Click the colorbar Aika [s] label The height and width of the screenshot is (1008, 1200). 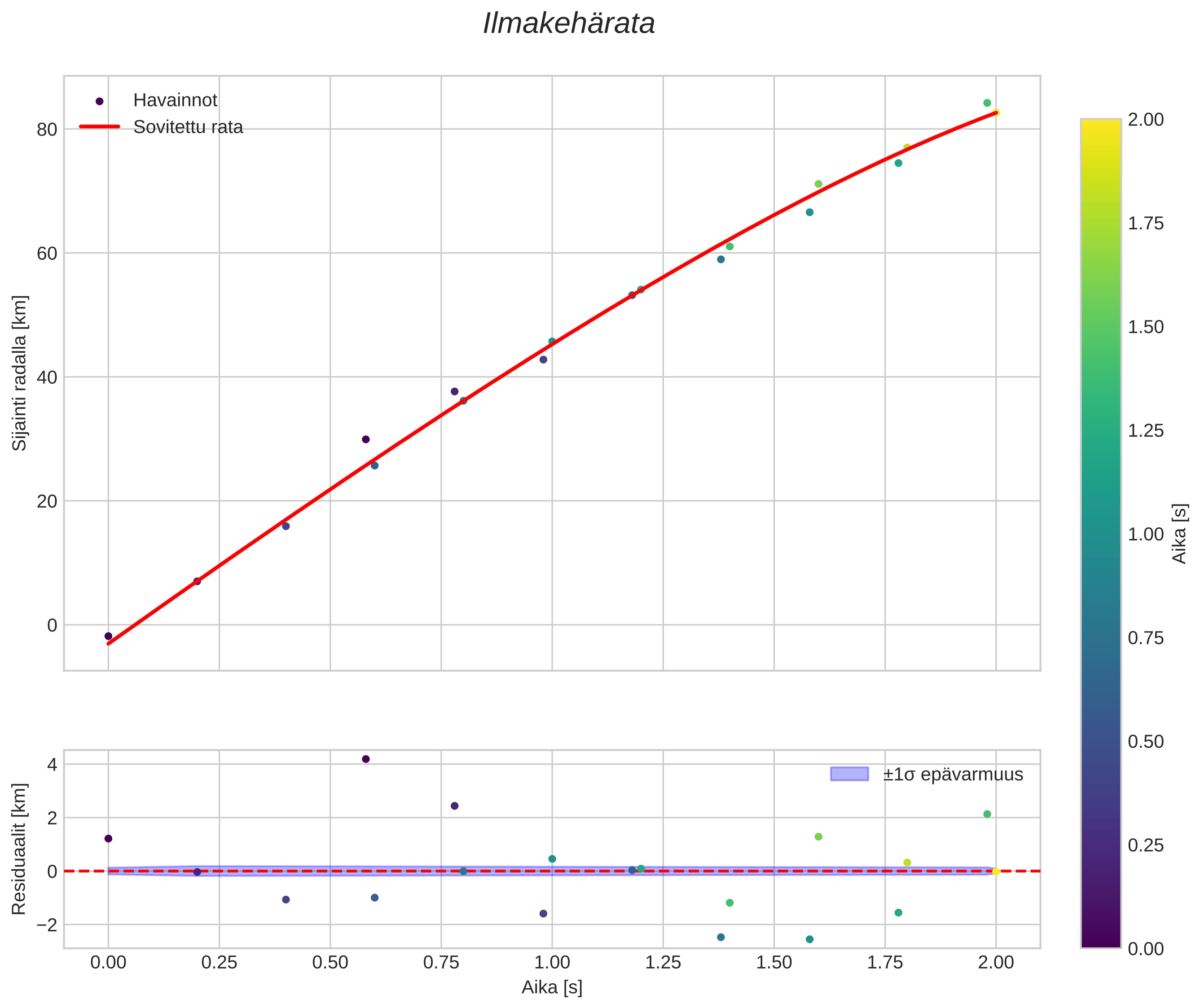[x=1180, y=533]
